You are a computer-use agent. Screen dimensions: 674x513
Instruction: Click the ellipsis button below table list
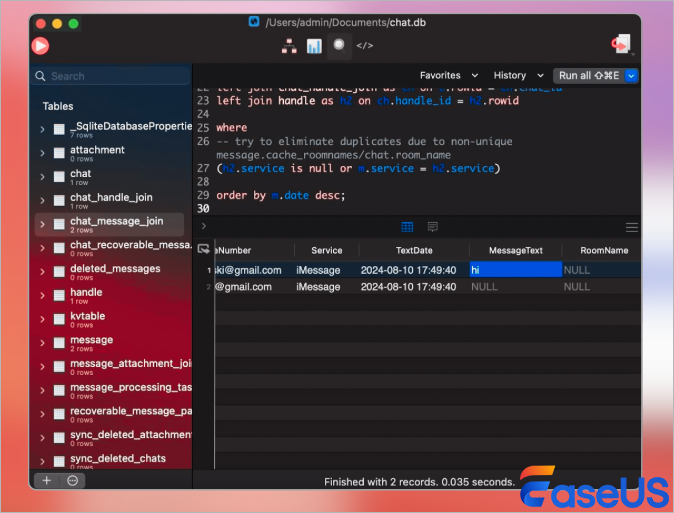pyautogui.click(x=72, y=480)
